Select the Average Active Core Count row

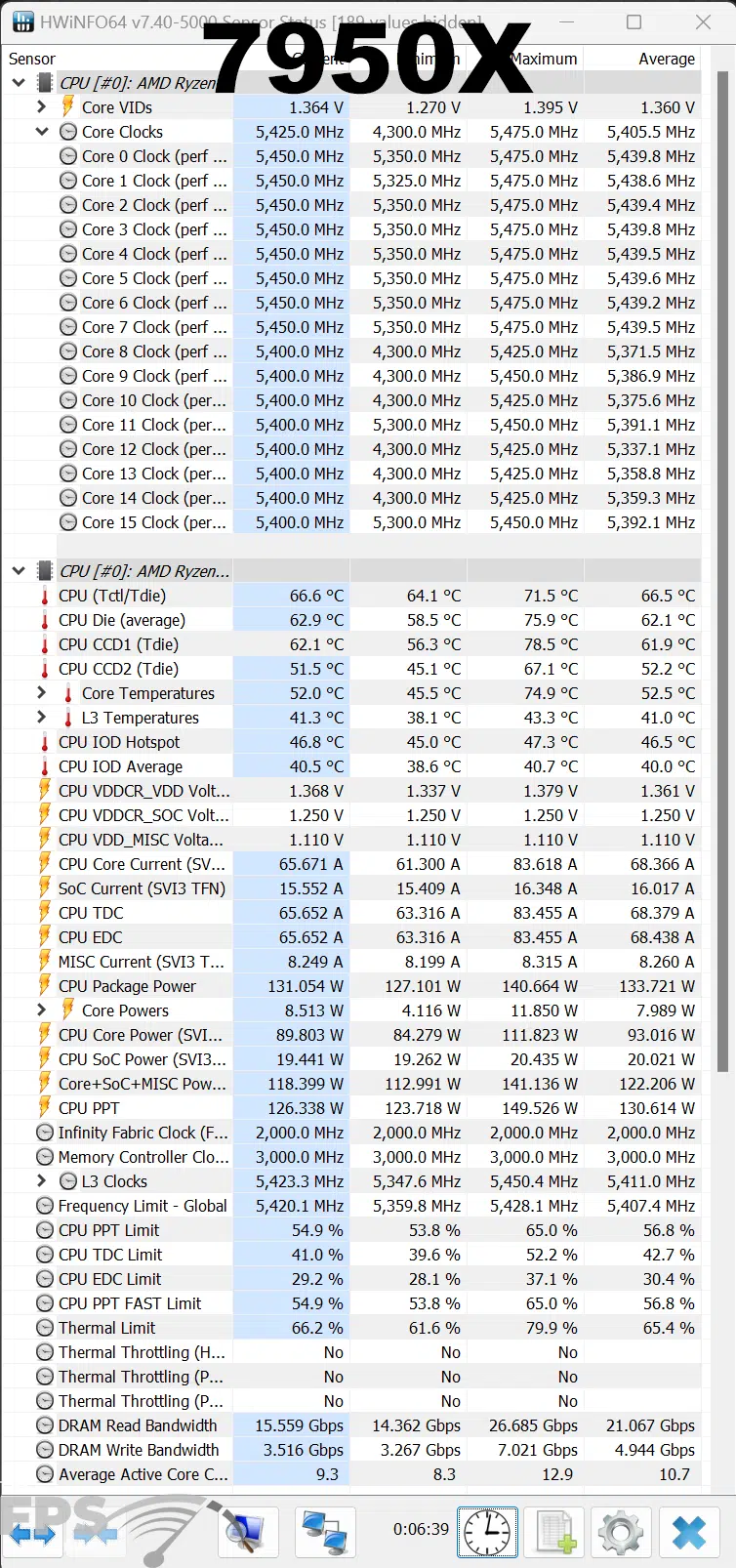click(351, 1474)
